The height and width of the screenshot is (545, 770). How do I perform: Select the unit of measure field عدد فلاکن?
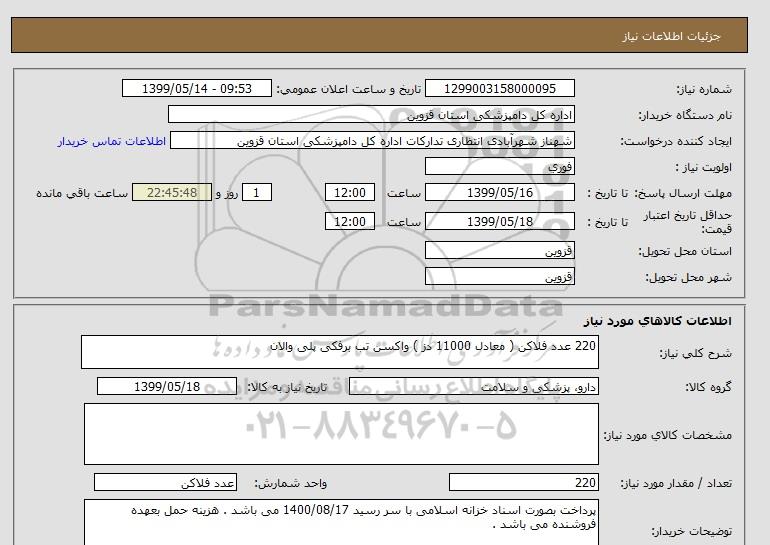(x=165, y=483)
